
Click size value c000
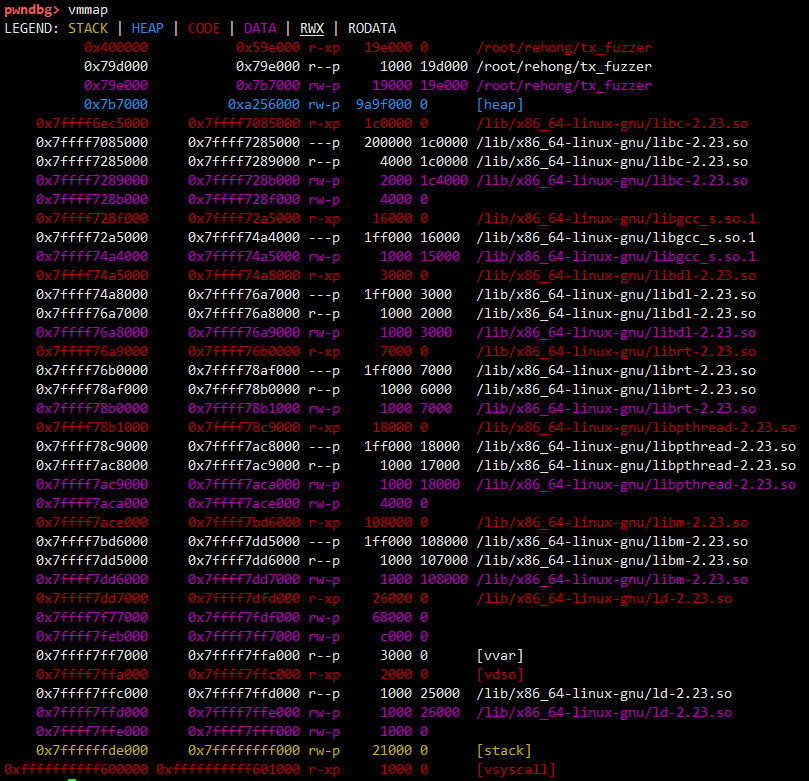click(x=396, y=637)
